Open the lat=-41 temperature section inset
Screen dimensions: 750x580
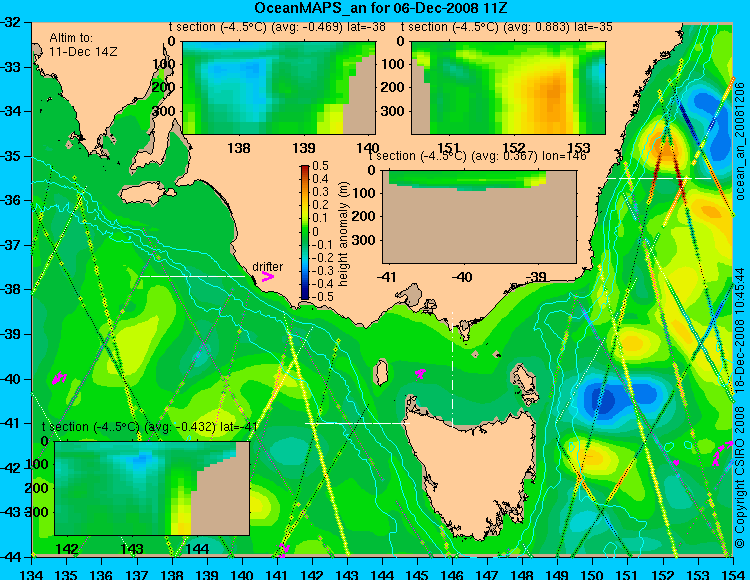coord(152,488)
